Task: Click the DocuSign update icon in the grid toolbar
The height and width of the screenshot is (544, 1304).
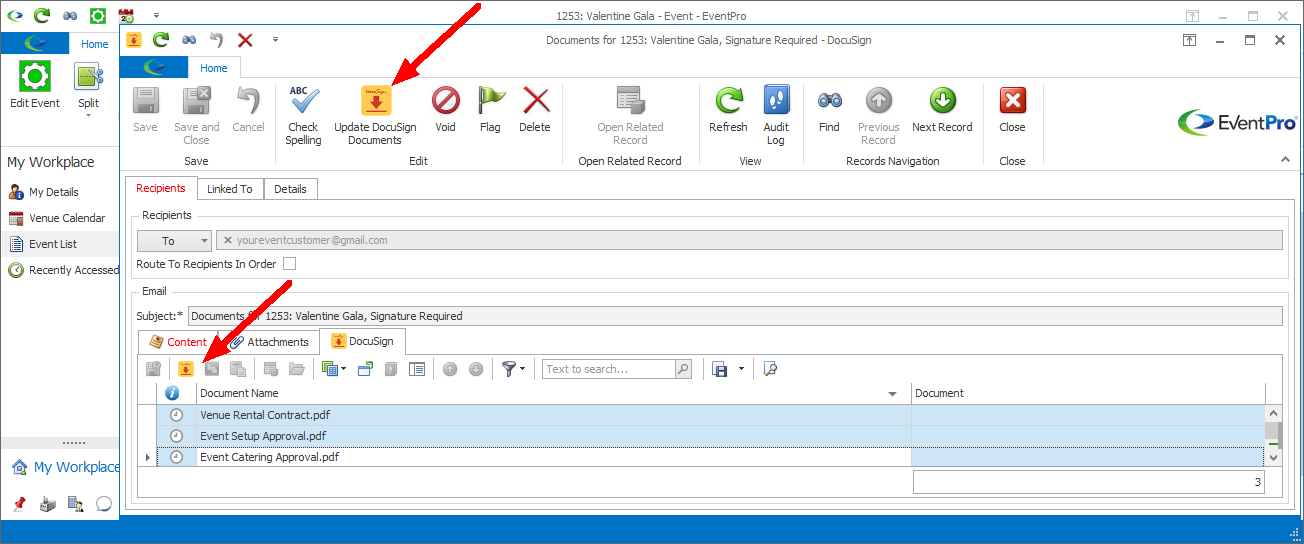Action: click(185, 369)
